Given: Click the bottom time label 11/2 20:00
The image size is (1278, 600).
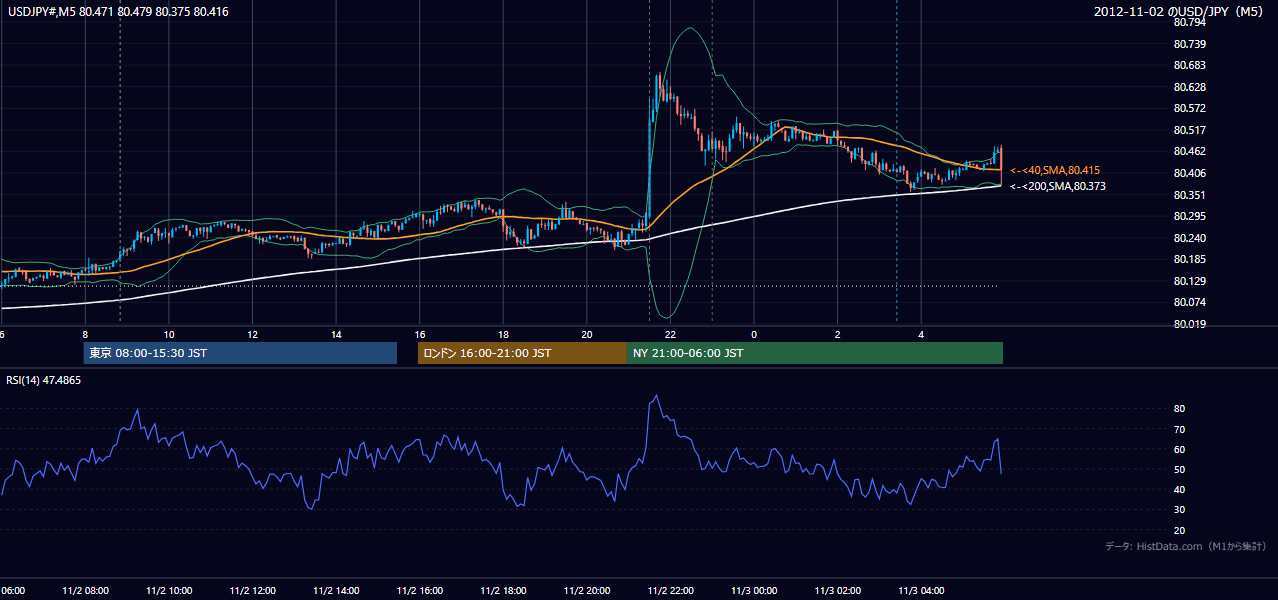Looking at the screenshot, I should coord(588,591).
